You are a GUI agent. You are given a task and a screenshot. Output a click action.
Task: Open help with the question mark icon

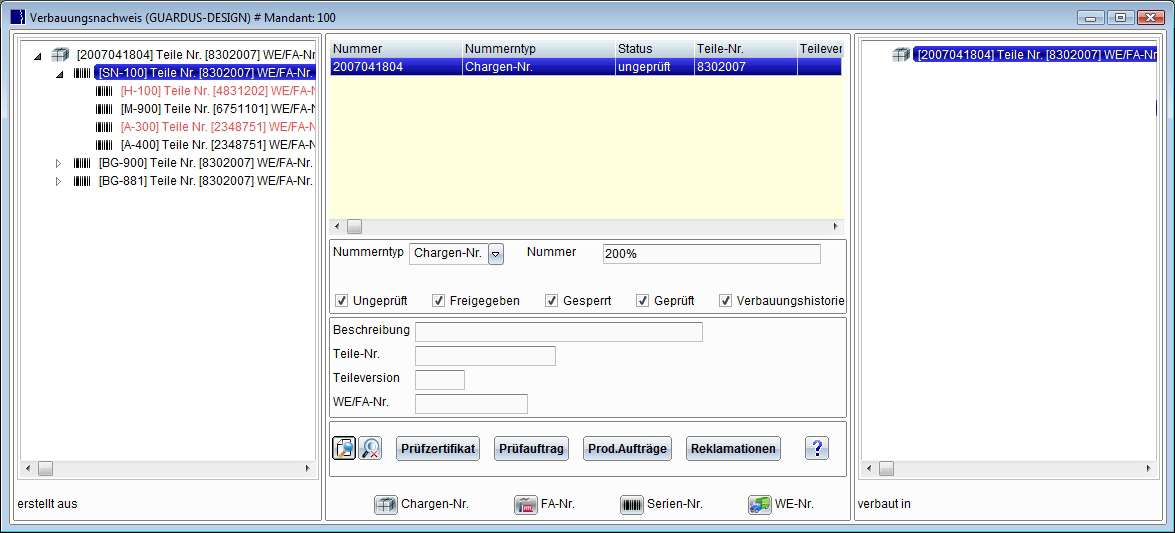point(817,449)
